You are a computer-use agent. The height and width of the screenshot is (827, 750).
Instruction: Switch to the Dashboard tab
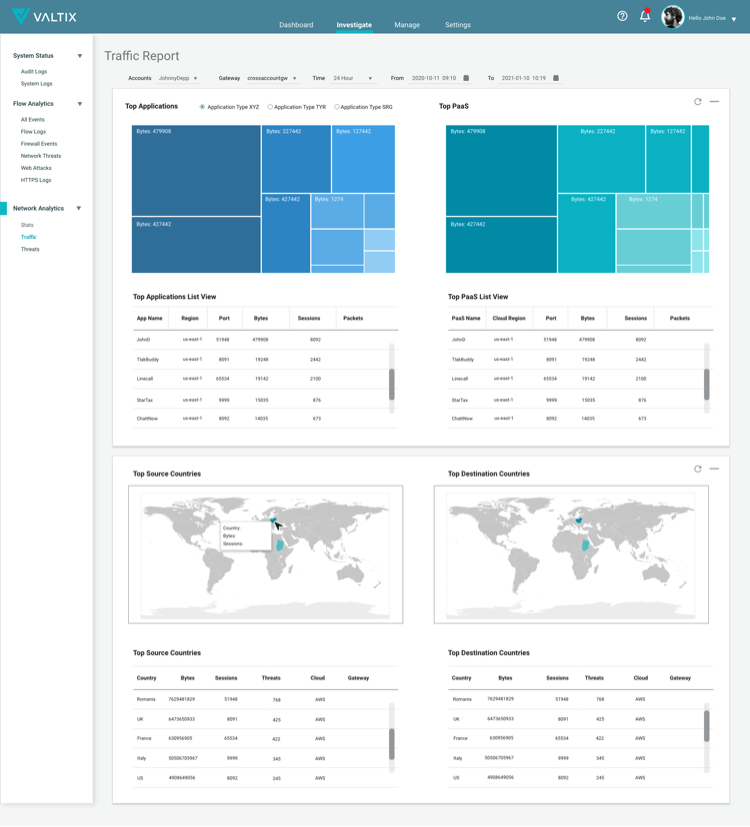coord(296,25)
